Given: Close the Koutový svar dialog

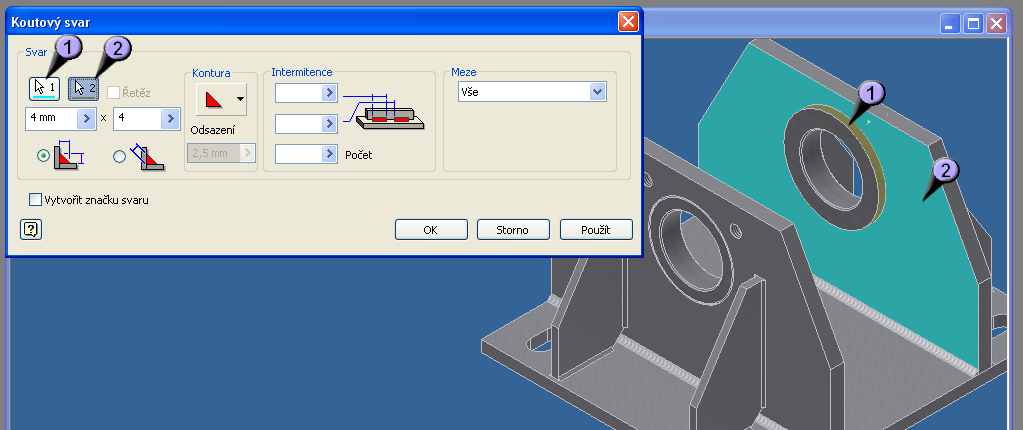Looking at the screenshot, I should tap(627, 21).
